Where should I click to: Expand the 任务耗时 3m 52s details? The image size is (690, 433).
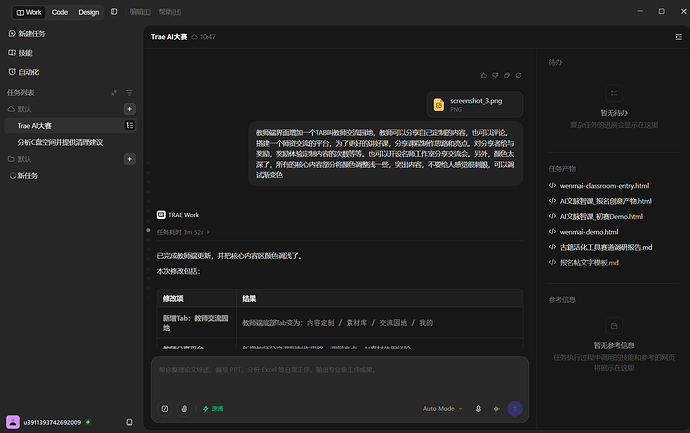183,232
